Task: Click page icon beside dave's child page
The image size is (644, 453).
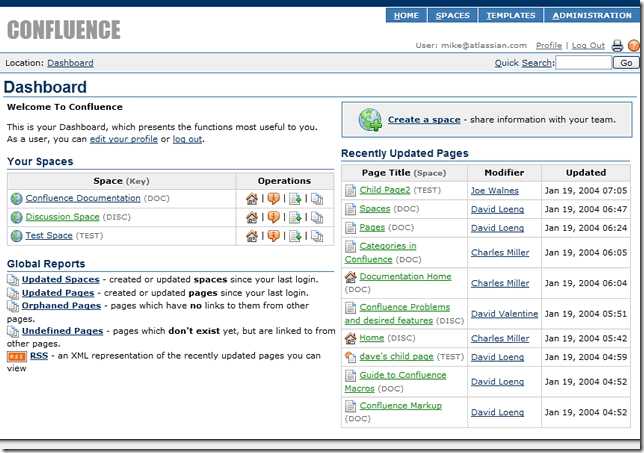Action: (x=350, y=357)
